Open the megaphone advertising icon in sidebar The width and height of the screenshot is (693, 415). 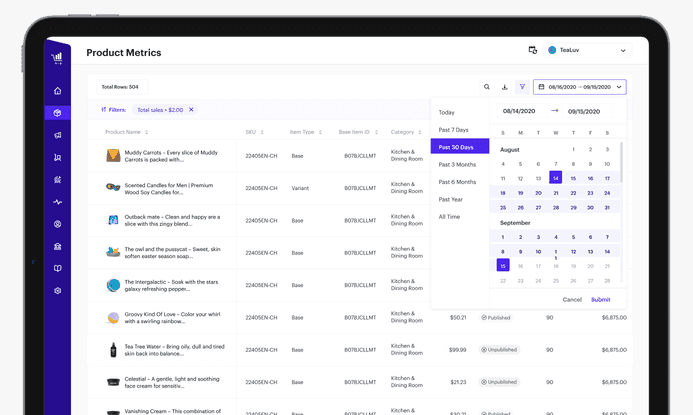tap(58, 135)
